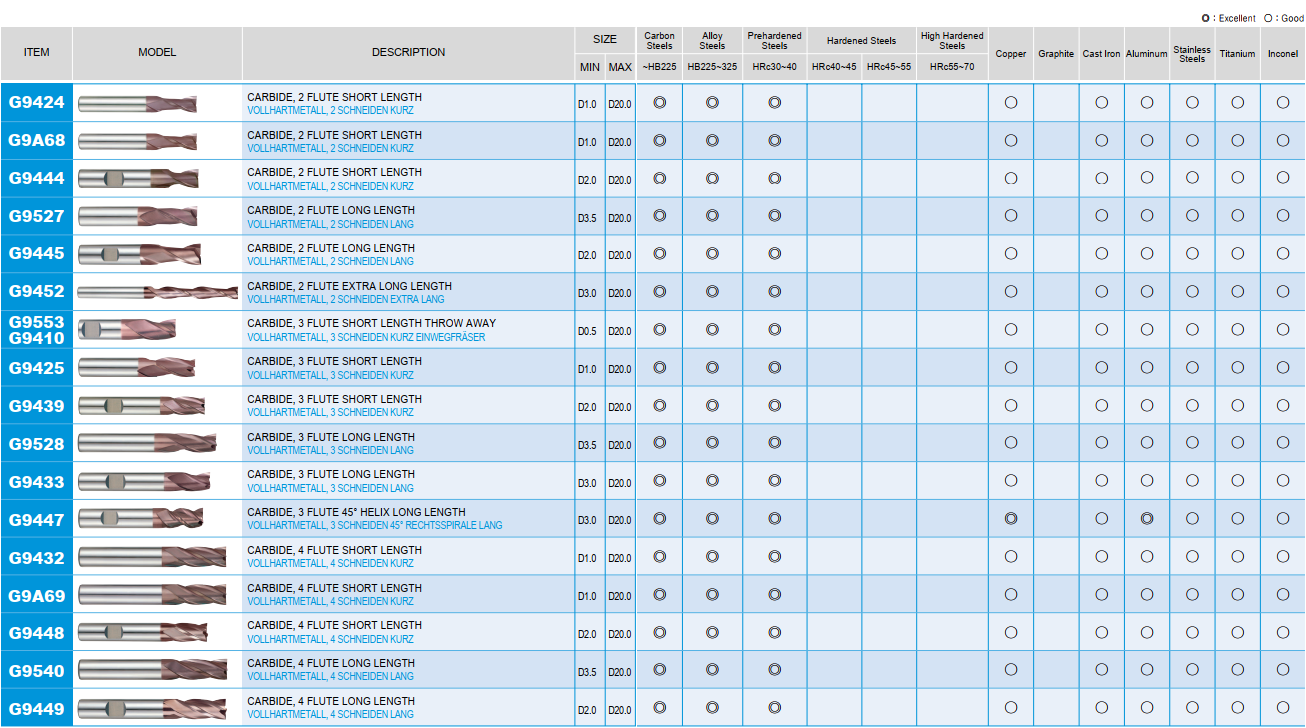
Task: Click the DESCRIPTION column header
Action: 408,52
